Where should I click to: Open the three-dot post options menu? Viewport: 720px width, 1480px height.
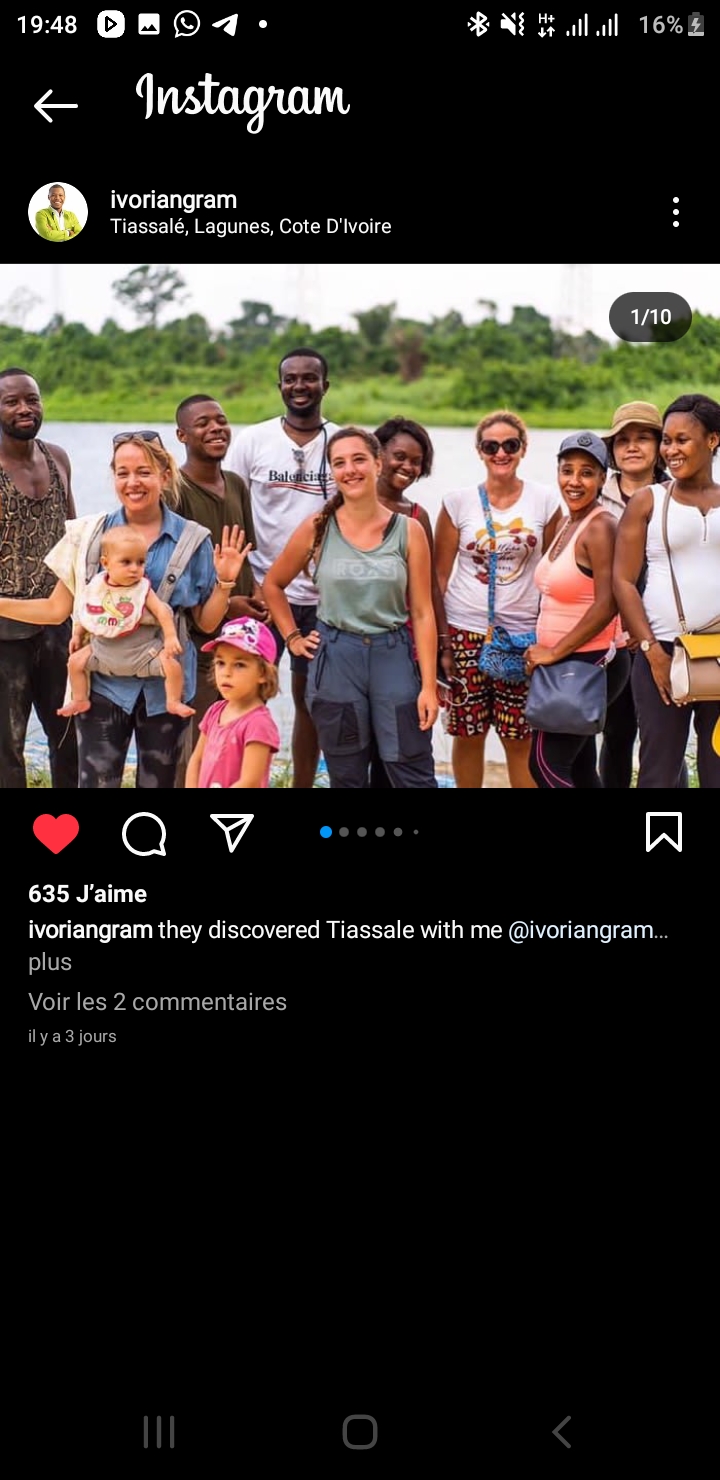676,212
